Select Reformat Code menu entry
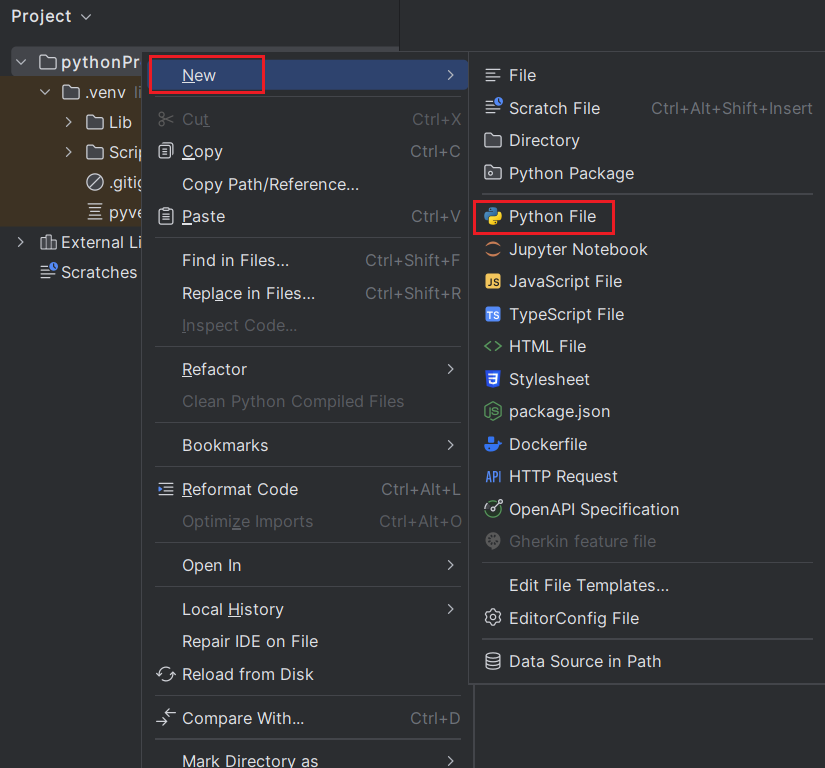Viewport: 825px width, 768px height. point(240,489)
